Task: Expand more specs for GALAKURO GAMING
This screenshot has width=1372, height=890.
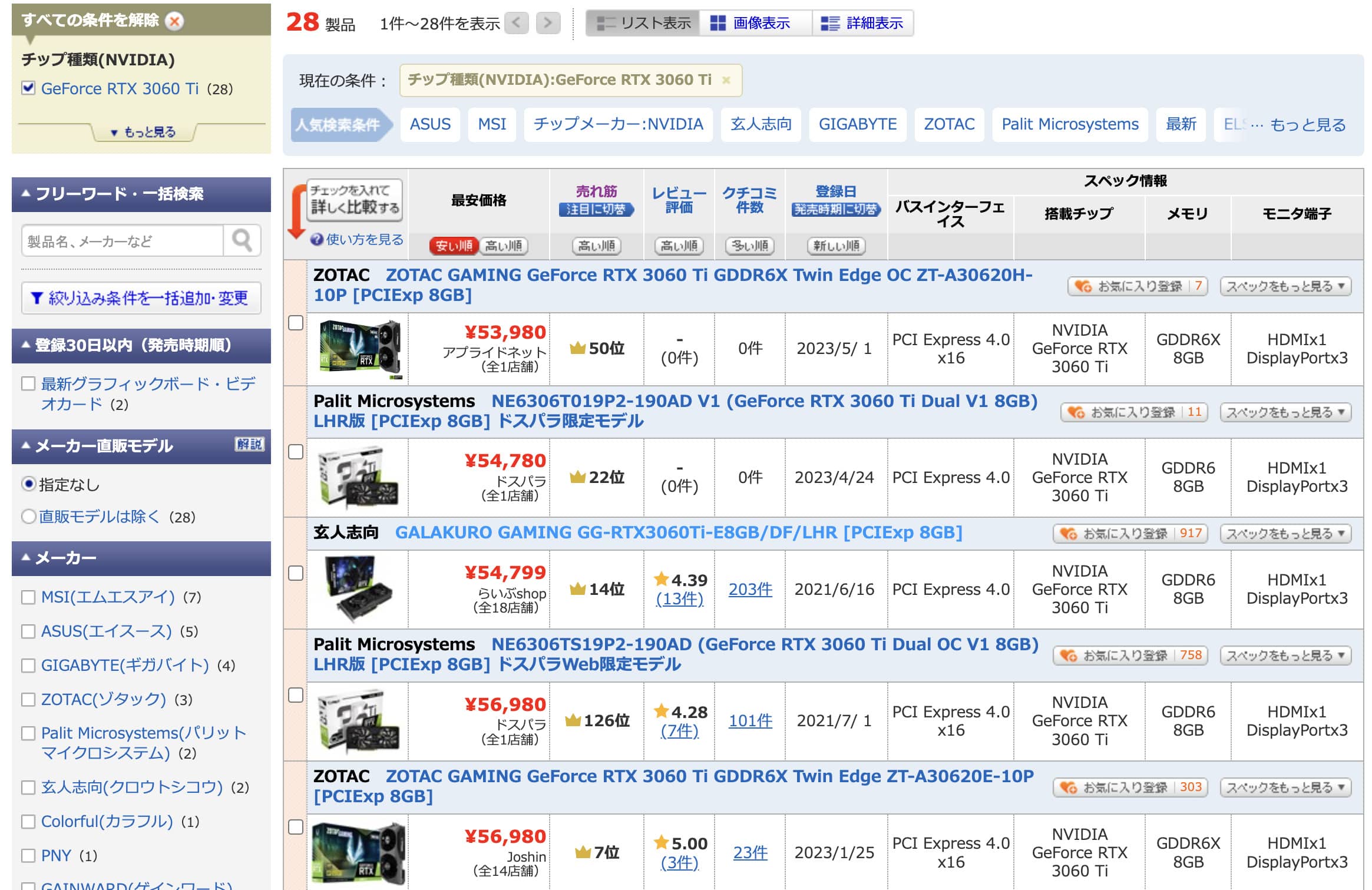Action: [x=1285, y=534]
